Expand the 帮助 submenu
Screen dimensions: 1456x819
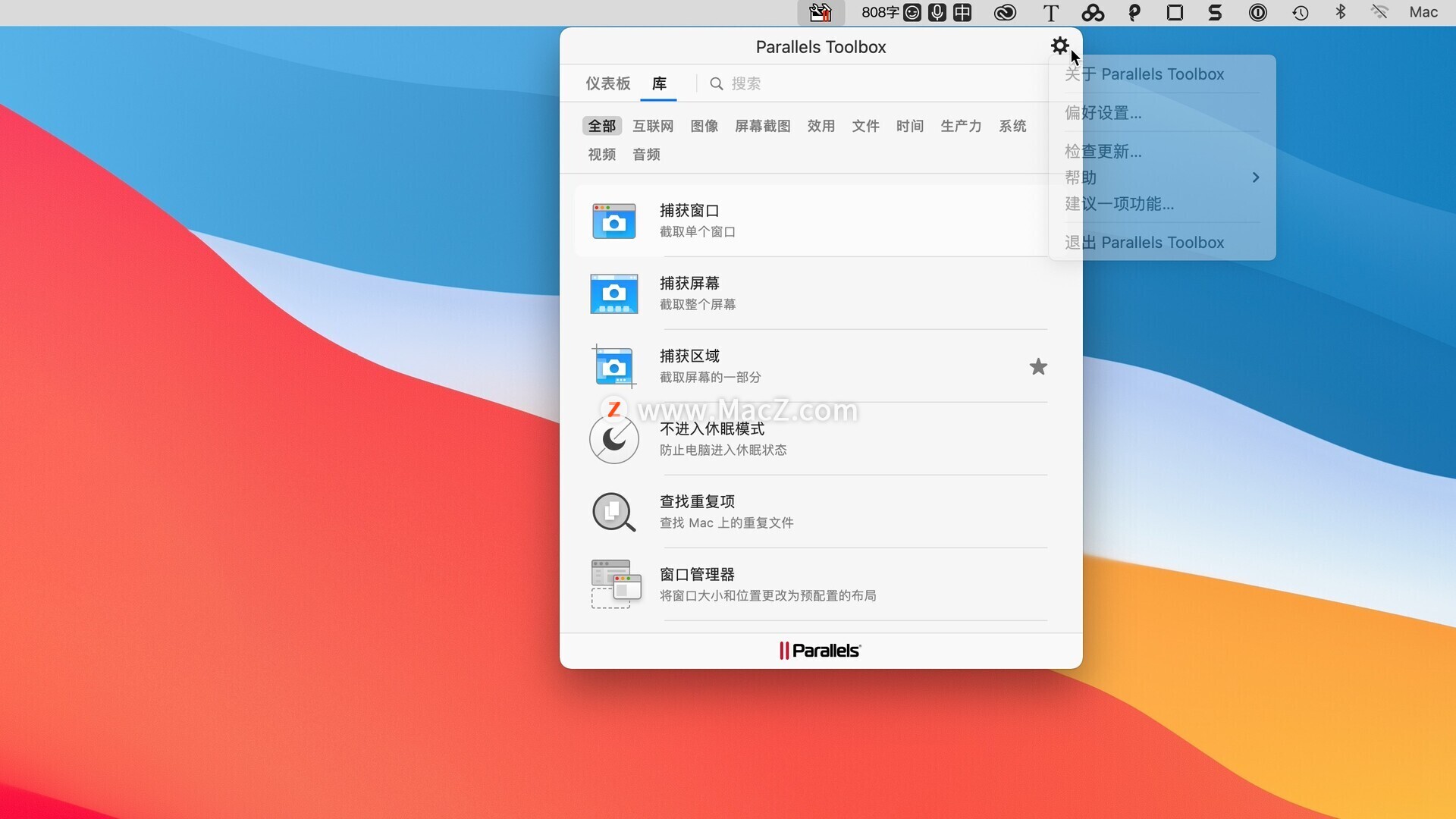[x=1162, y=177]
